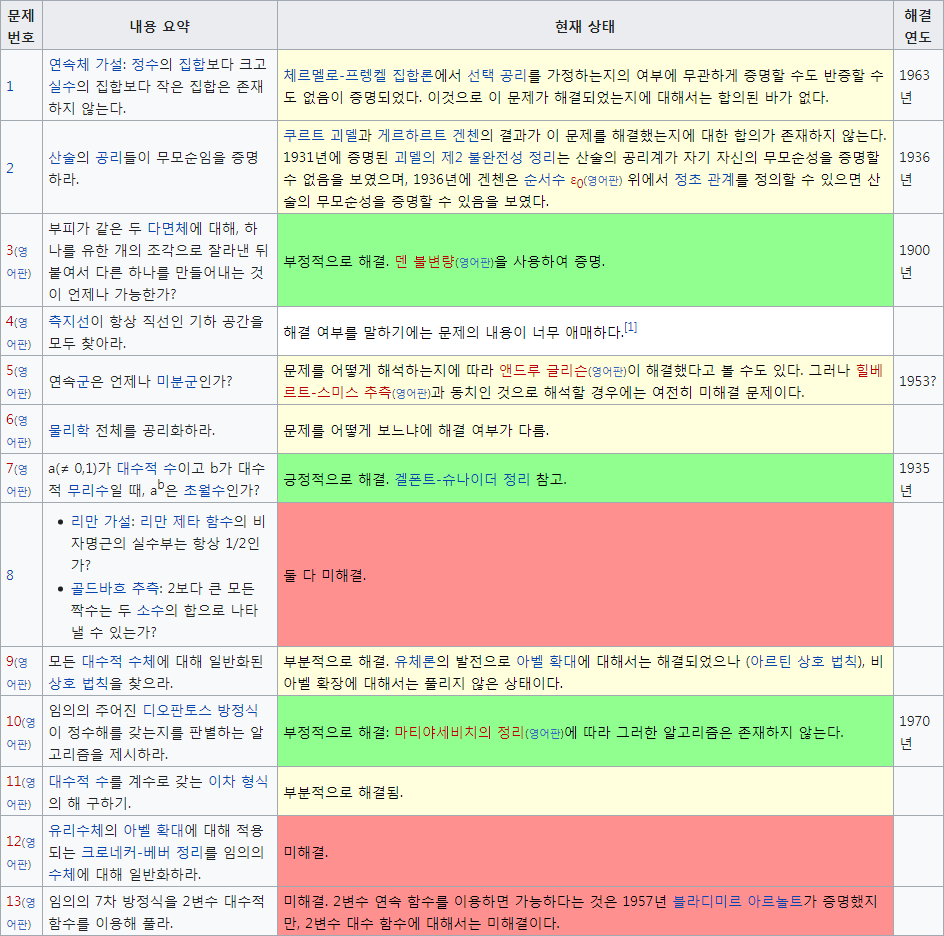Open the 쿠르트 괴델 link
This screenshot has width=944, height=936.
click(x=320, y=135)
